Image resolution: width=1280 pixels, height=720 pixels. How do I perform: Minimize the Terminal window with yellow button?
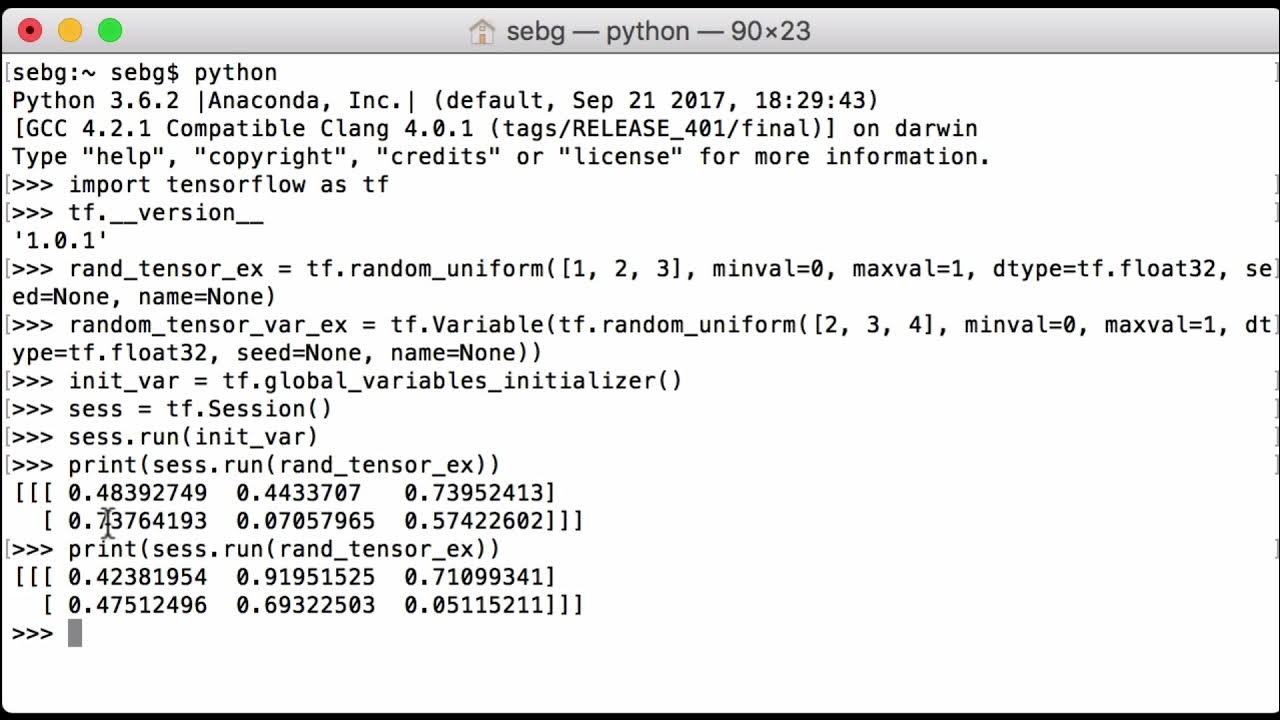[70, 31]
